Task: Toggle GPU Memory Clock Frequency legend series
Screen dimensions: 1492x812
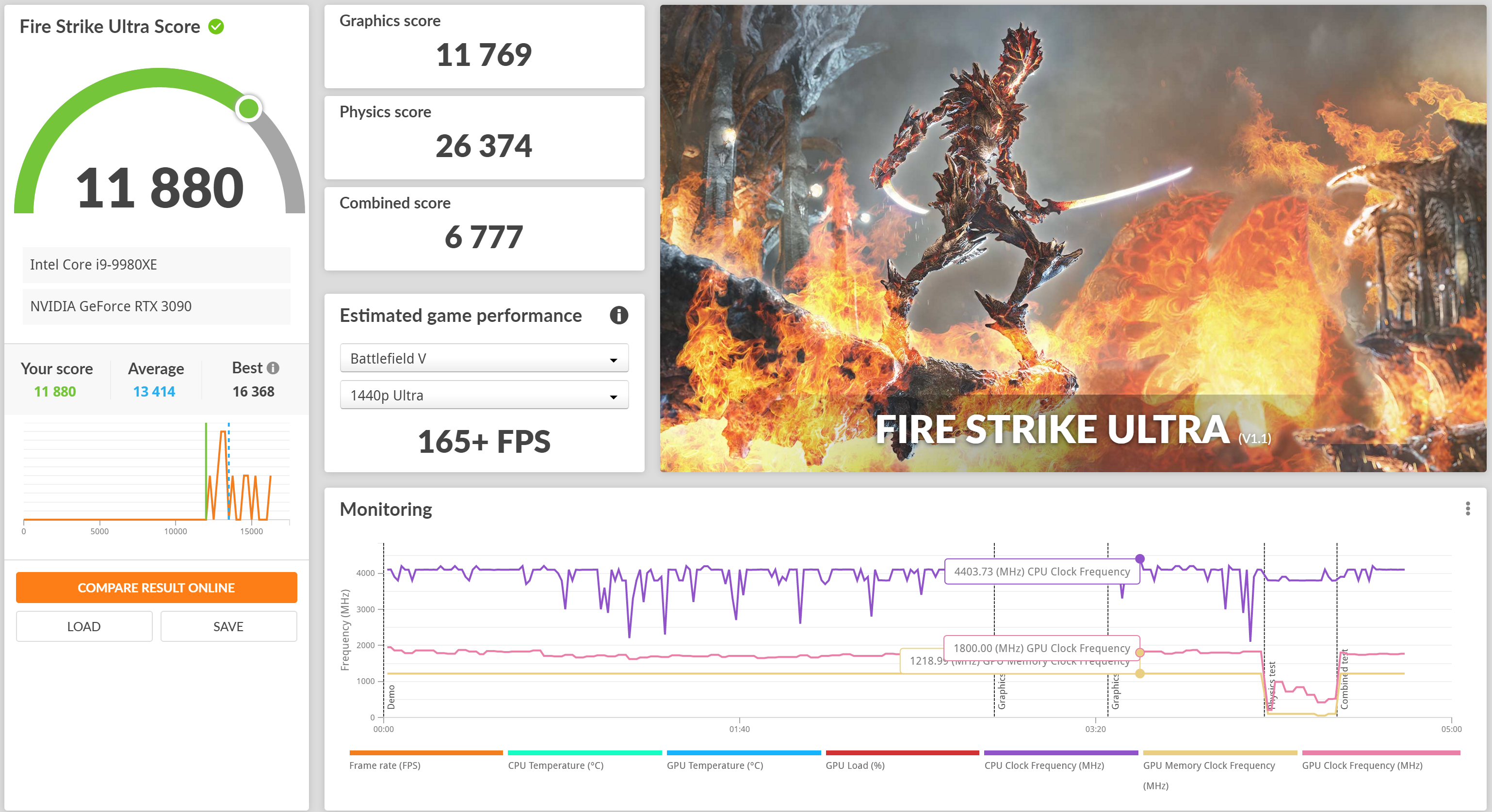Action: point(1209,765)
